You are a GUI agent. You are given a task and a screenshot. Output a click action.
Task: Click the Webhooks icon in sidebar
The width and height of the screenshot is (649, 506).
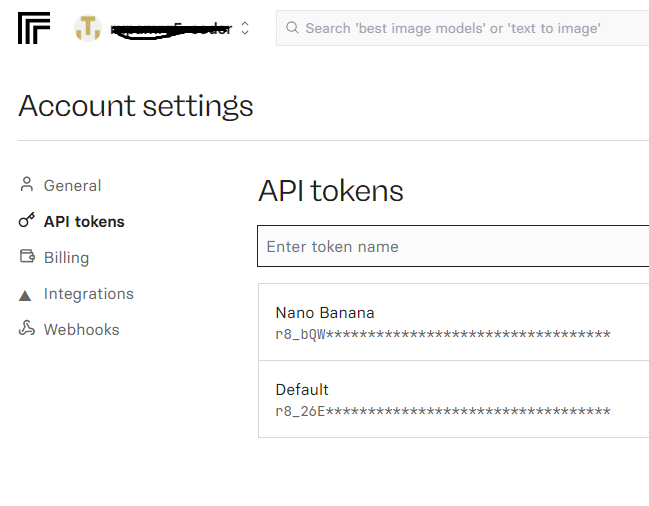tap(27, 329)
